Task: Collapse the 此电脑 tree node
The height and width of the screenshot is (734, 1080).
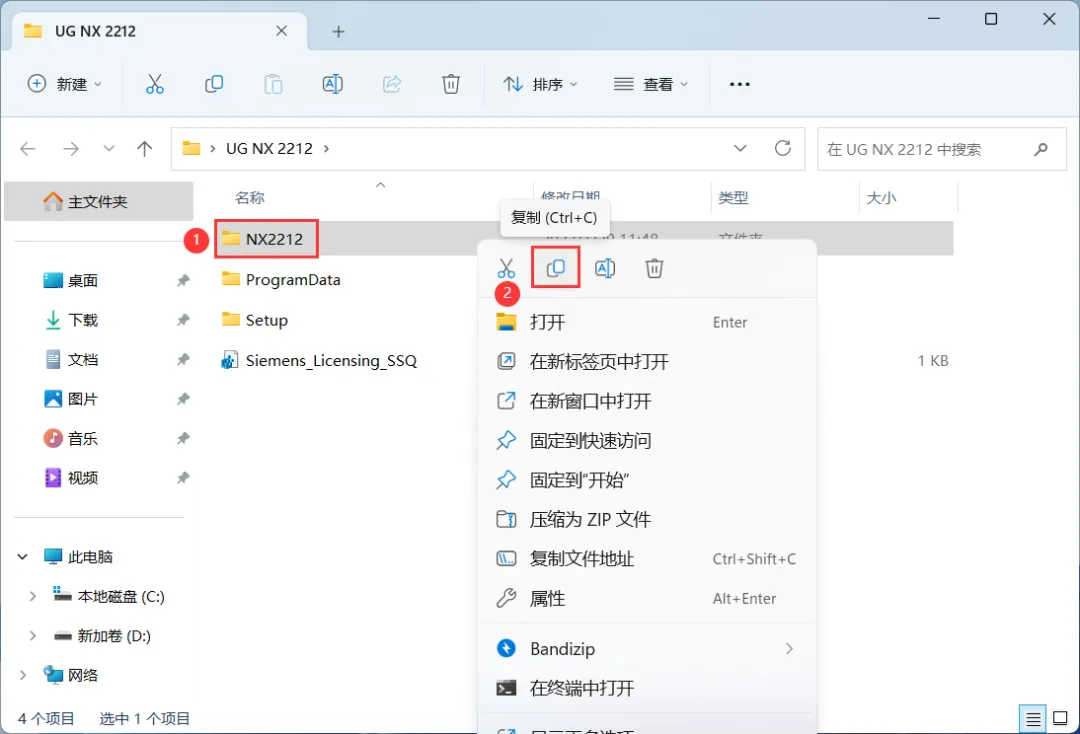Action: (23, 556)
